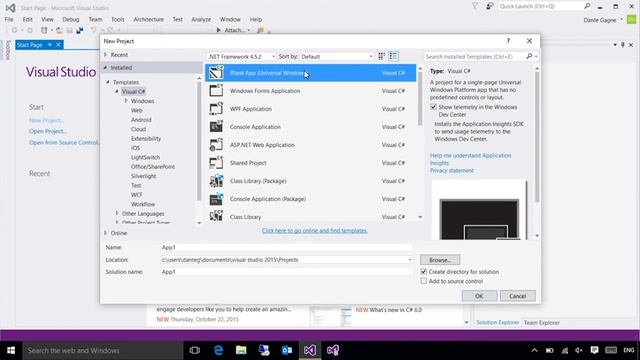Switch templates to medium icons list view
The height and width of the screenshot is (360, 640).
coord(393,56)
